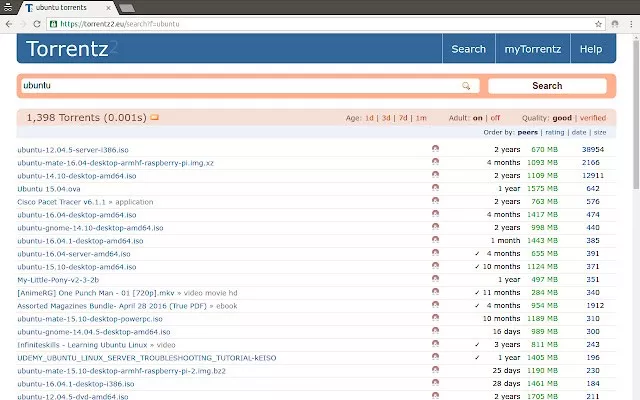Order results by date

pyautogui.click(x=579, y=132)
